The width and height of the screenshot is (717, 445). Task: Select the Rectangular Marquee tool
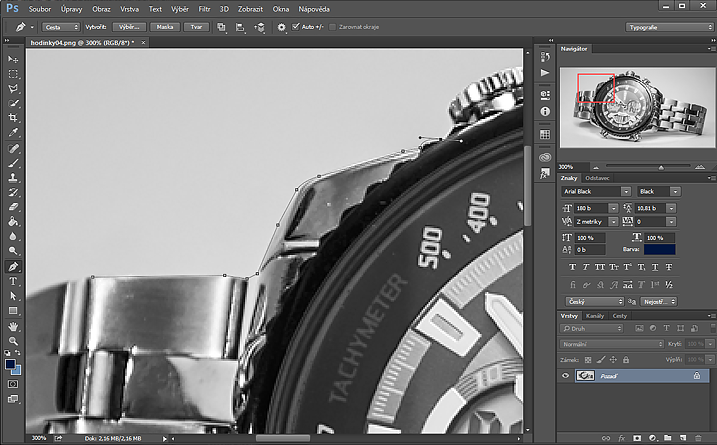tap(13, 74)
